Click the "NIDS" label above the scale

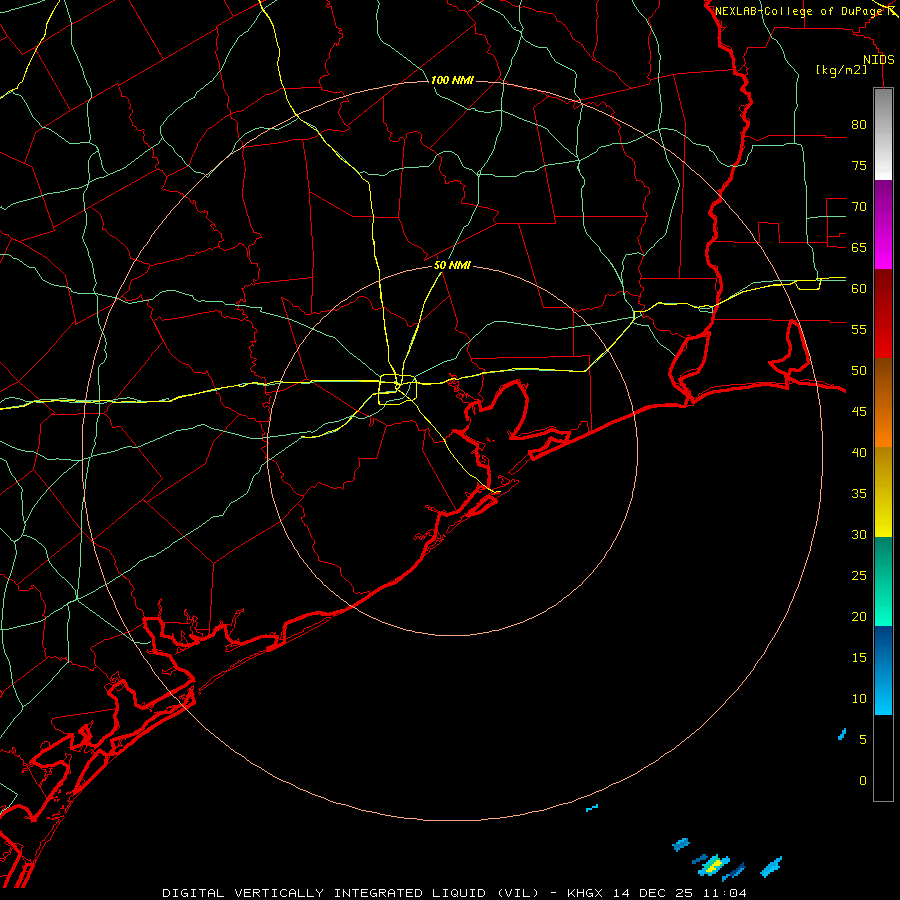pyautogui.click(x=879, y=60)
